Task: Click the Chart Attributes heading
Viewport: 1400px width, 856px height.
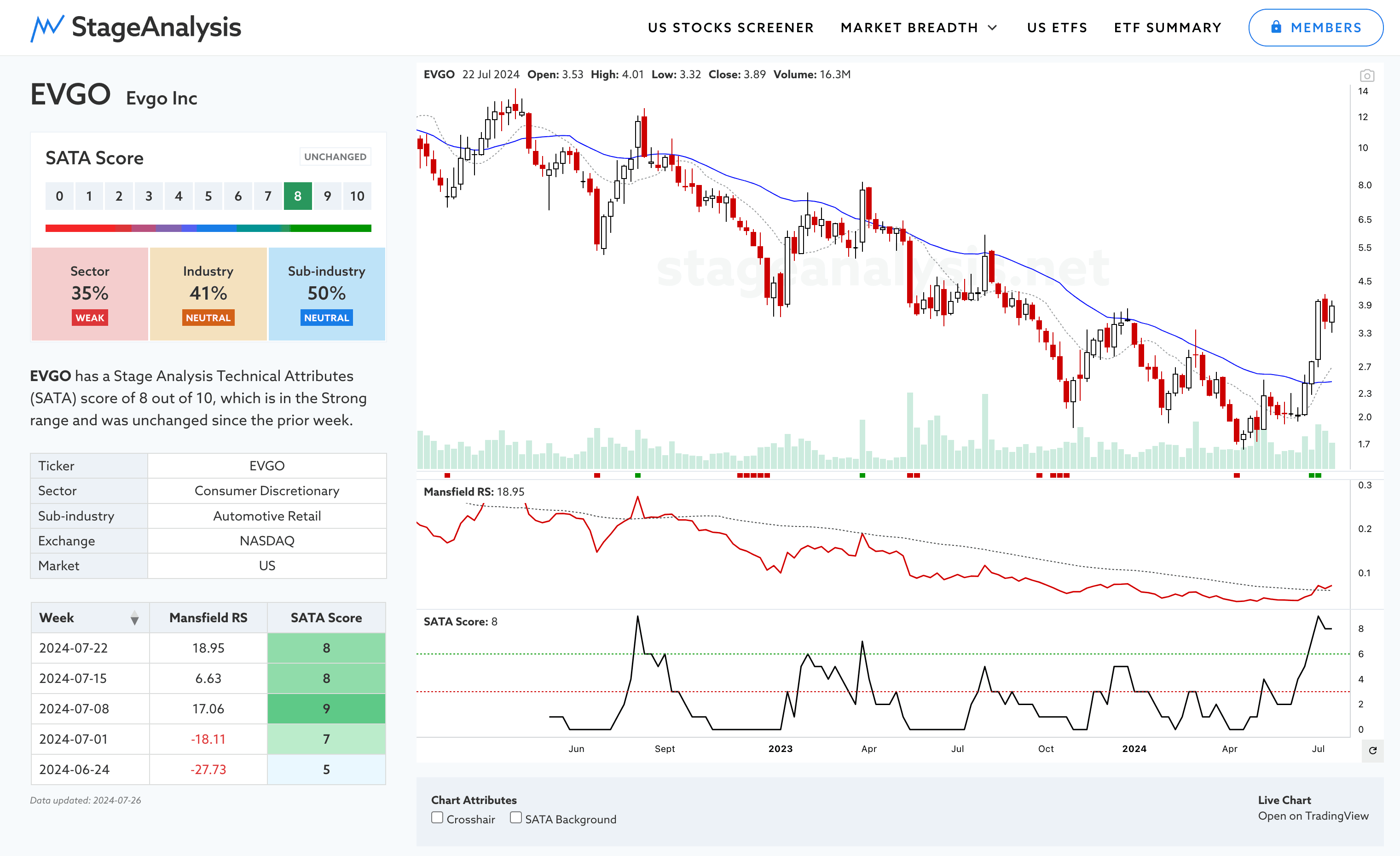Action: click(x=474, y=800)
